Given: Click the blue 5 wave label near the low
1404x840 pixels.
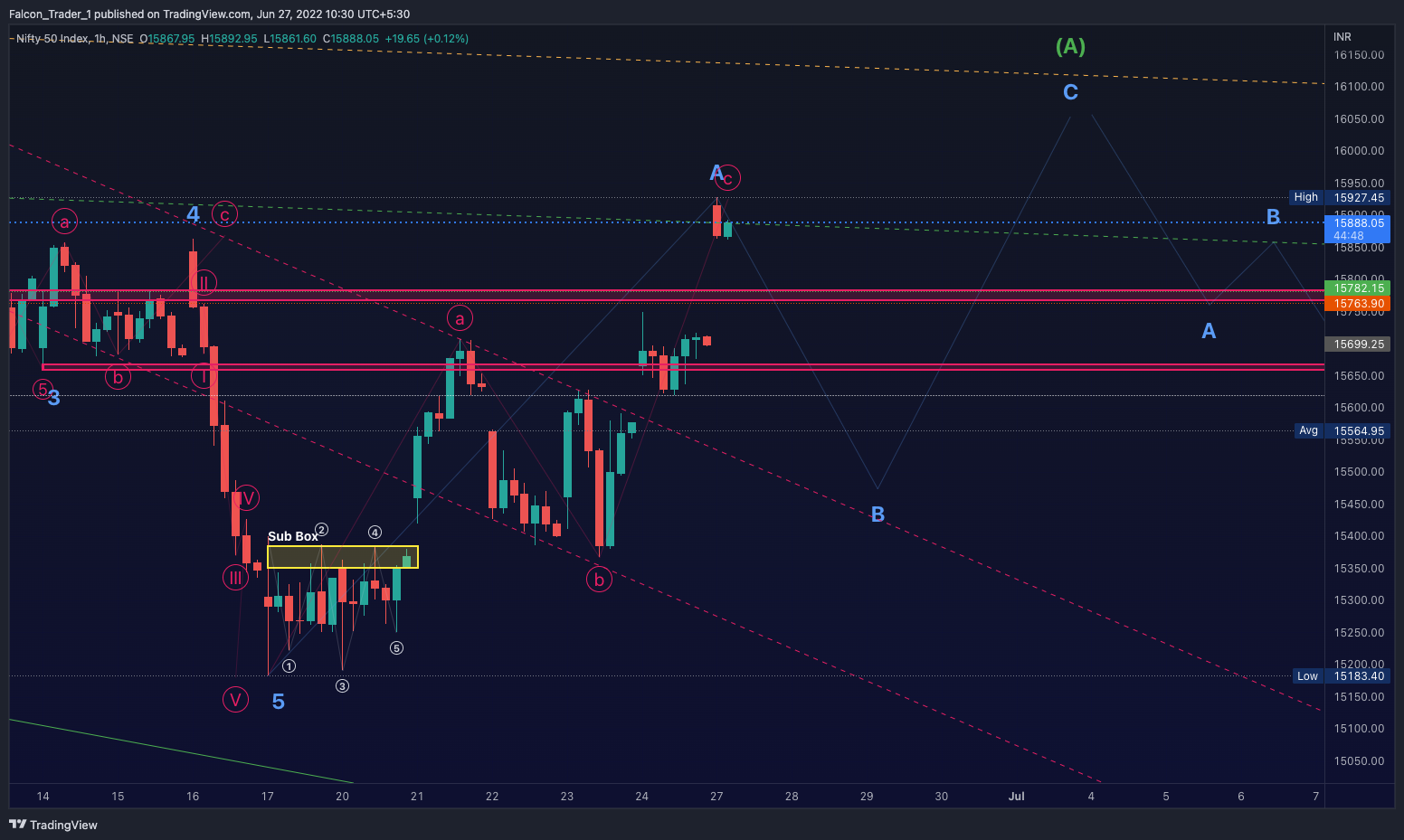Looking at the screenshot, I should pyautogui.click(x=279, y=702).
